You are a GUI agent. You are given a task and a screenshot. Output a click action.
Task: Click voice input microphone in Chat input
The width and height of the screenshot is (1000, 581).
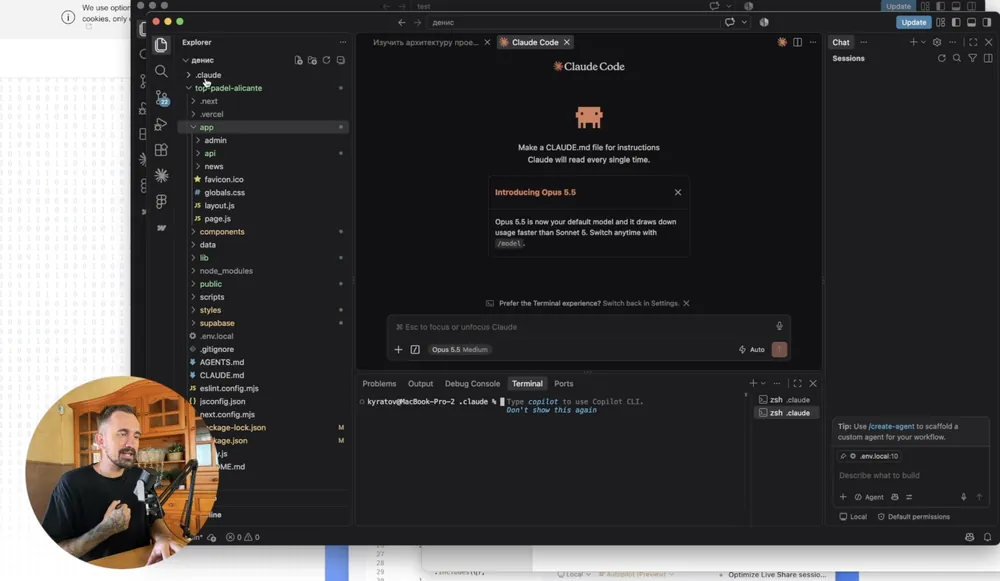tap(964, 497)
